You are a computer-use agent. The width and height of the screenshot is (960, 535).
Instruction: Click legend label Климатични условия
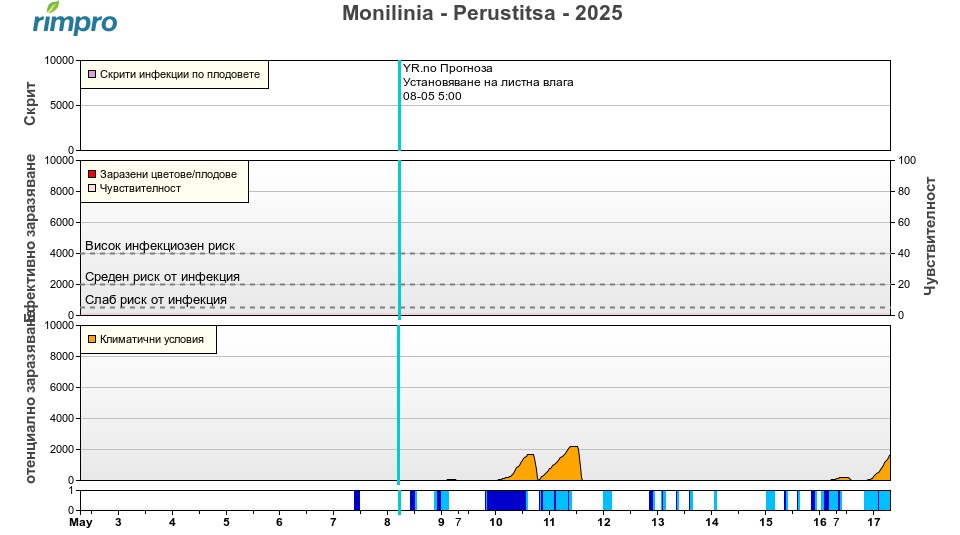click(152, 339)
